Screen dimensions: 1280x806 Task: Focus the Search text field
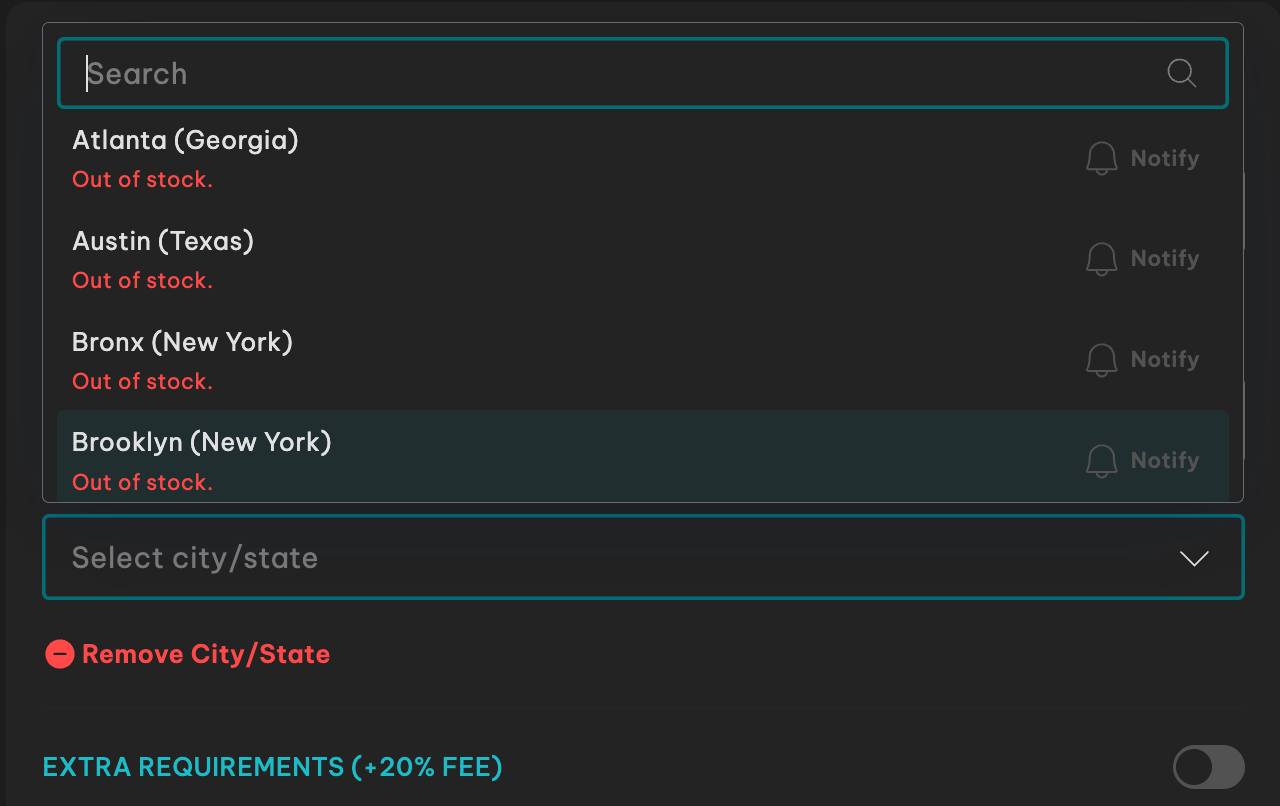click(x=643, y=73)
